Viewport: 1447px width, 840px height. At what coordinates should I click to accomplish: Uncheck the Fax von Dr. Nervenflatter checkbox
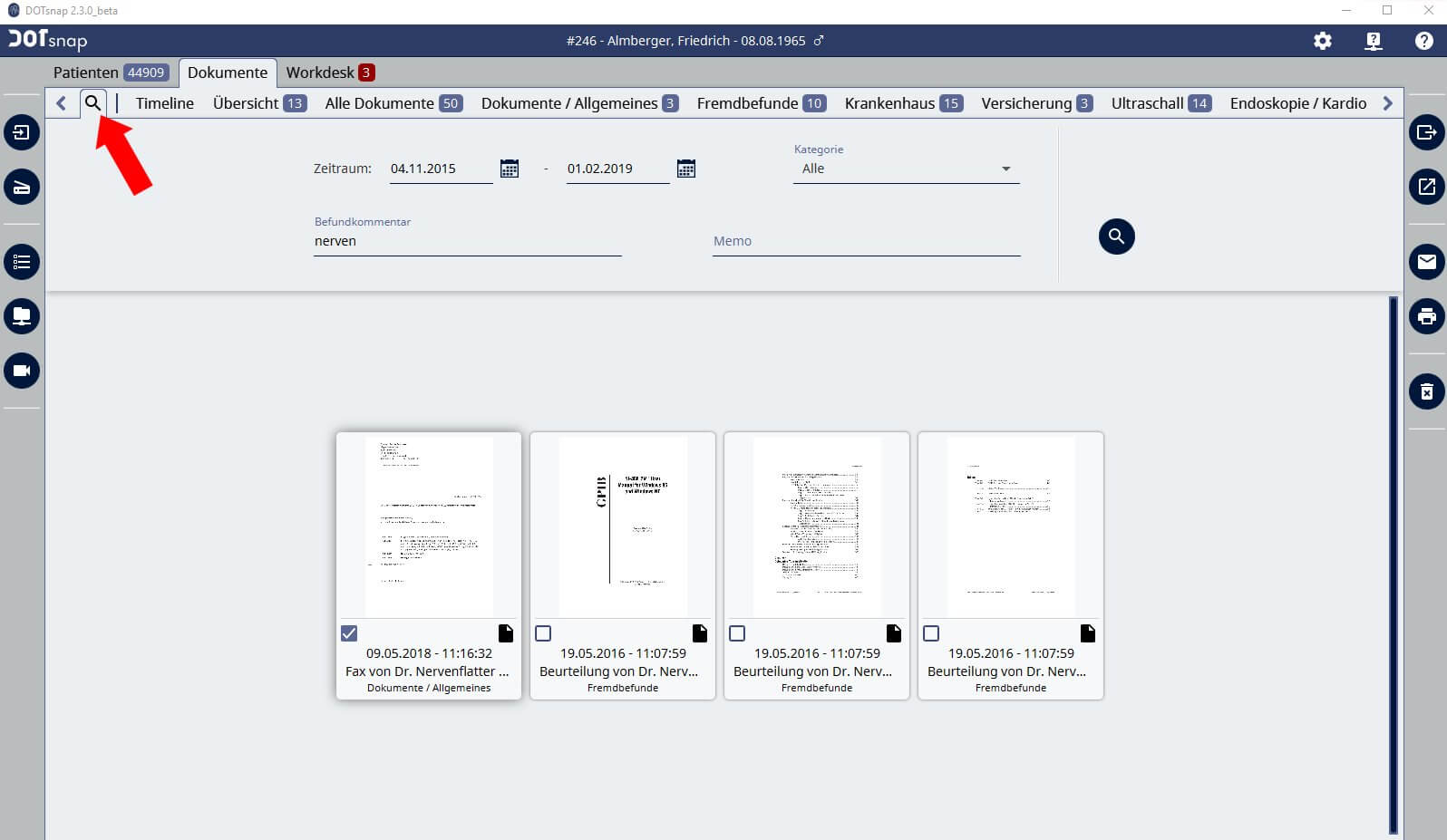point(349,633)
